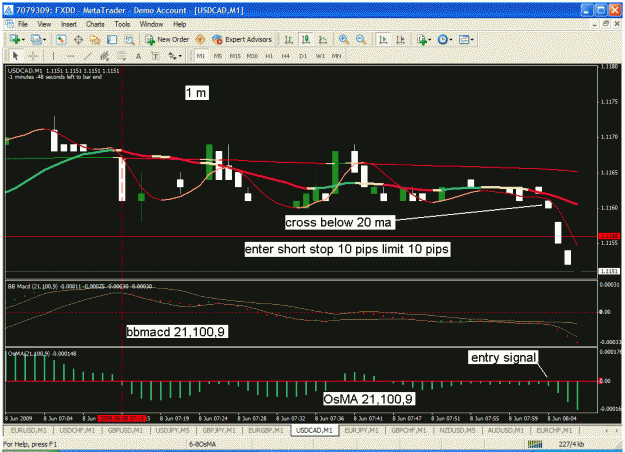Screen dimensions: 625x452
Task: Select the Fibonacci Retracement tool
Action: click(121, 56)
